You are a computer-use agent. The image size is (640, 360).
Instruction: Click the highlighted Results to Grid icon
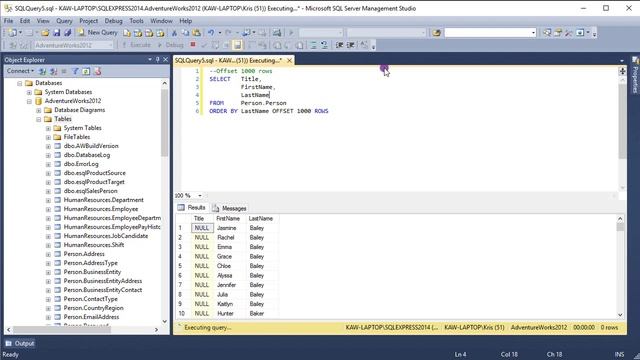[x=238, y=45]
